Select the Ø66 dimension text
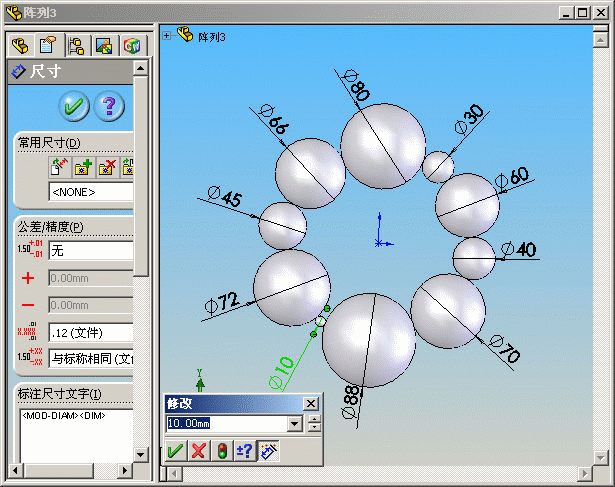 [x=275, y=119]
